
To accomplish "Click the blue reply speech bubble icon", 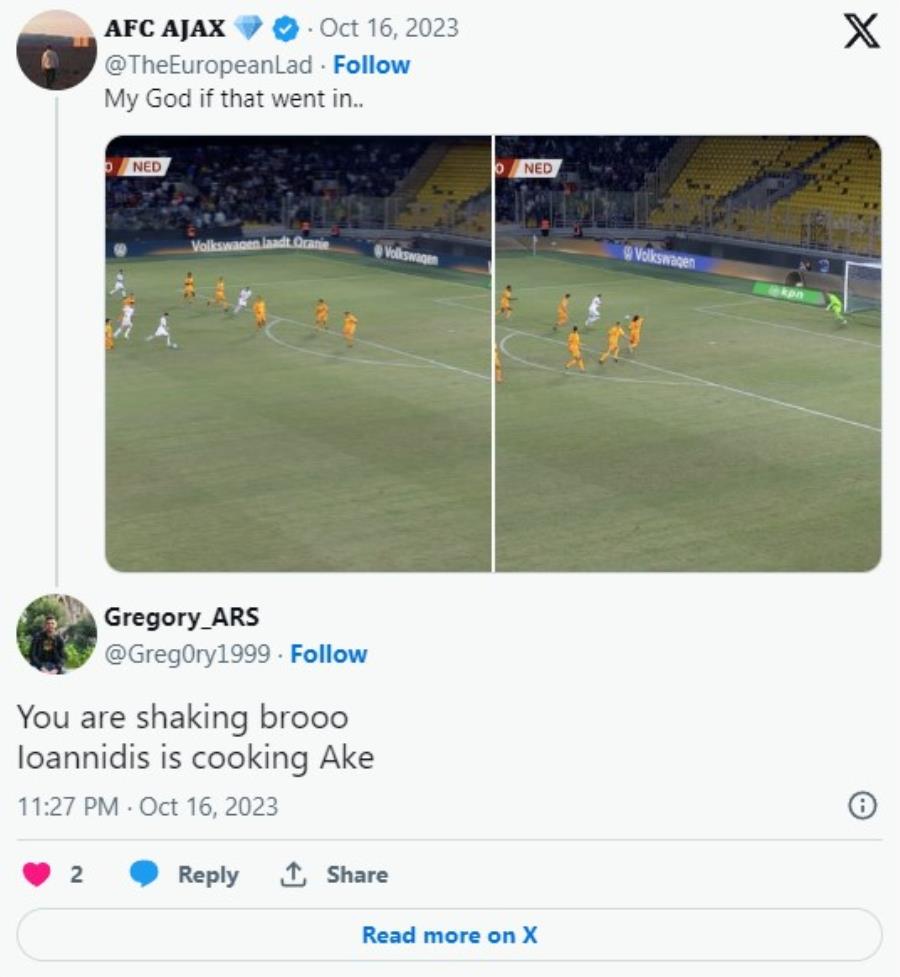I will pos(145,874).
